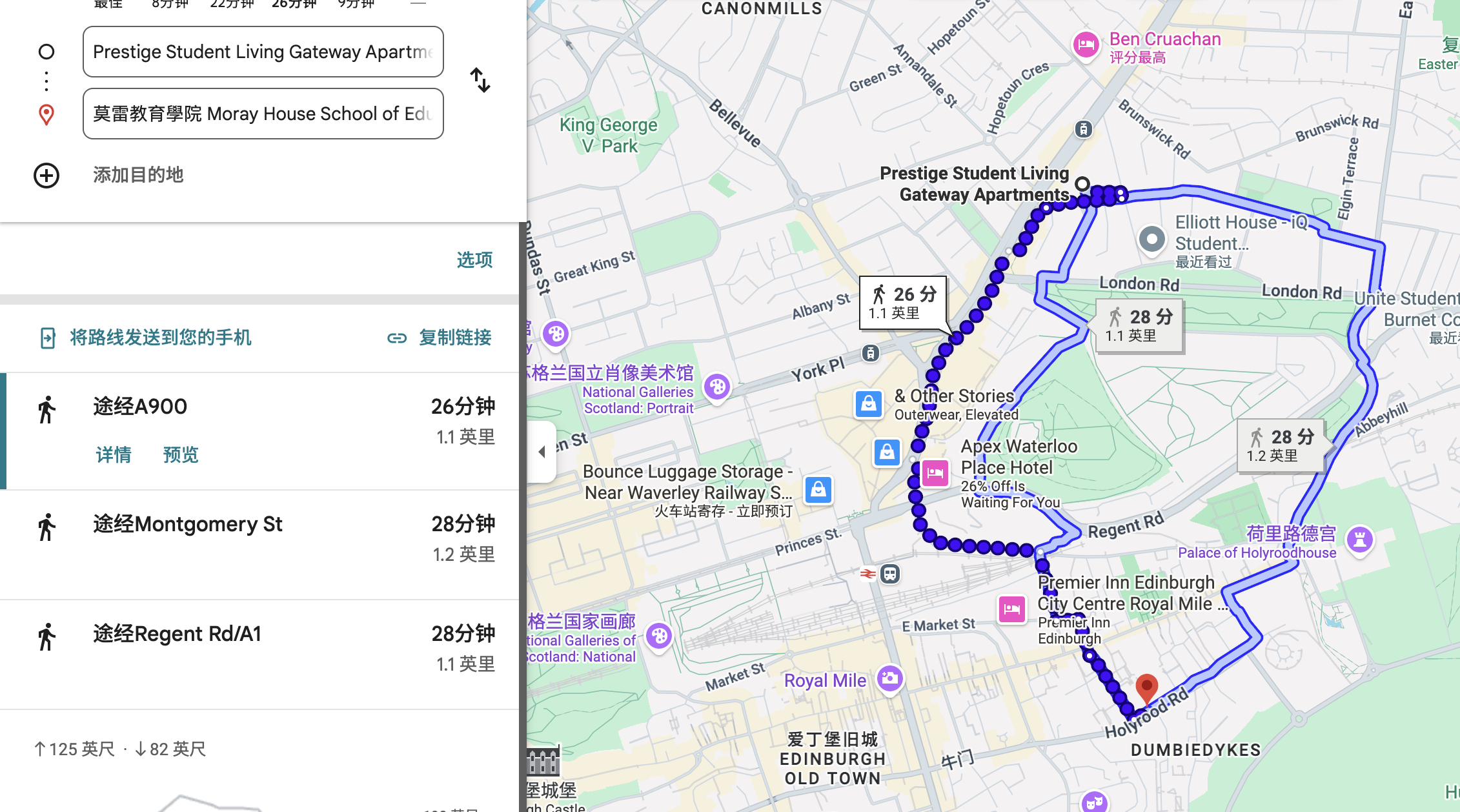
Task: Click 预览 to preview the A900 route
Action: click(181, 454)
